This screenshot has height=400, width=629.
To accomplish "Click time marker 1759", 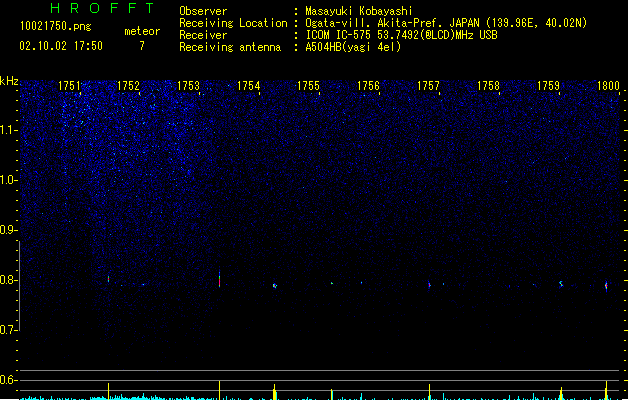I will 548,86.
